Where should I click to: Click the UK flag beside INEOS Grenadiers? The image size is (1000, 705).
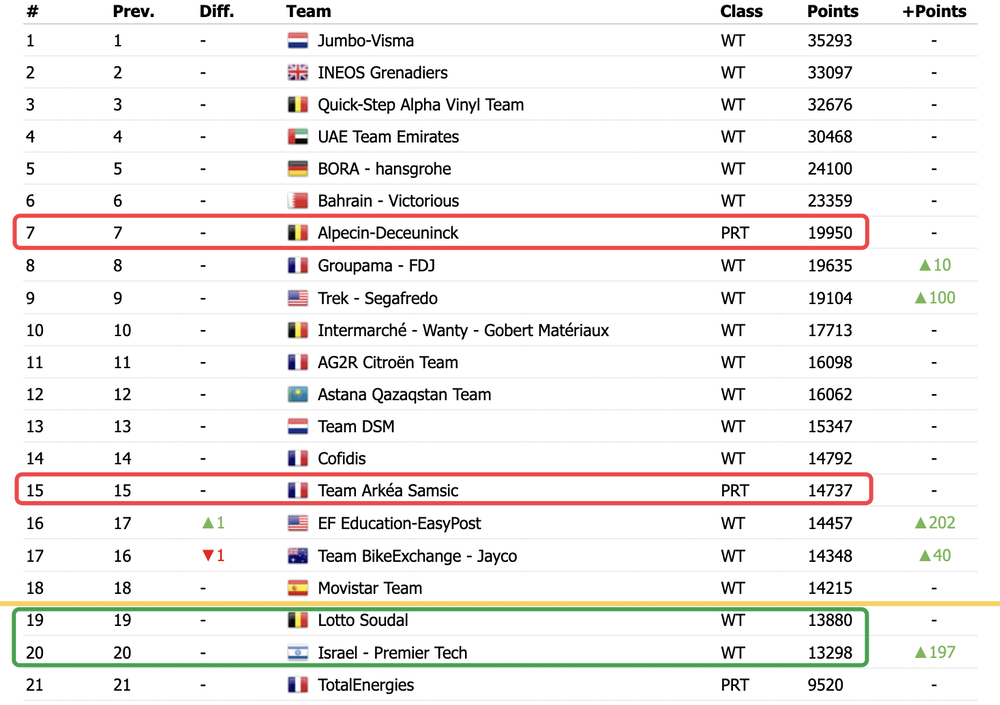point(298,73)
